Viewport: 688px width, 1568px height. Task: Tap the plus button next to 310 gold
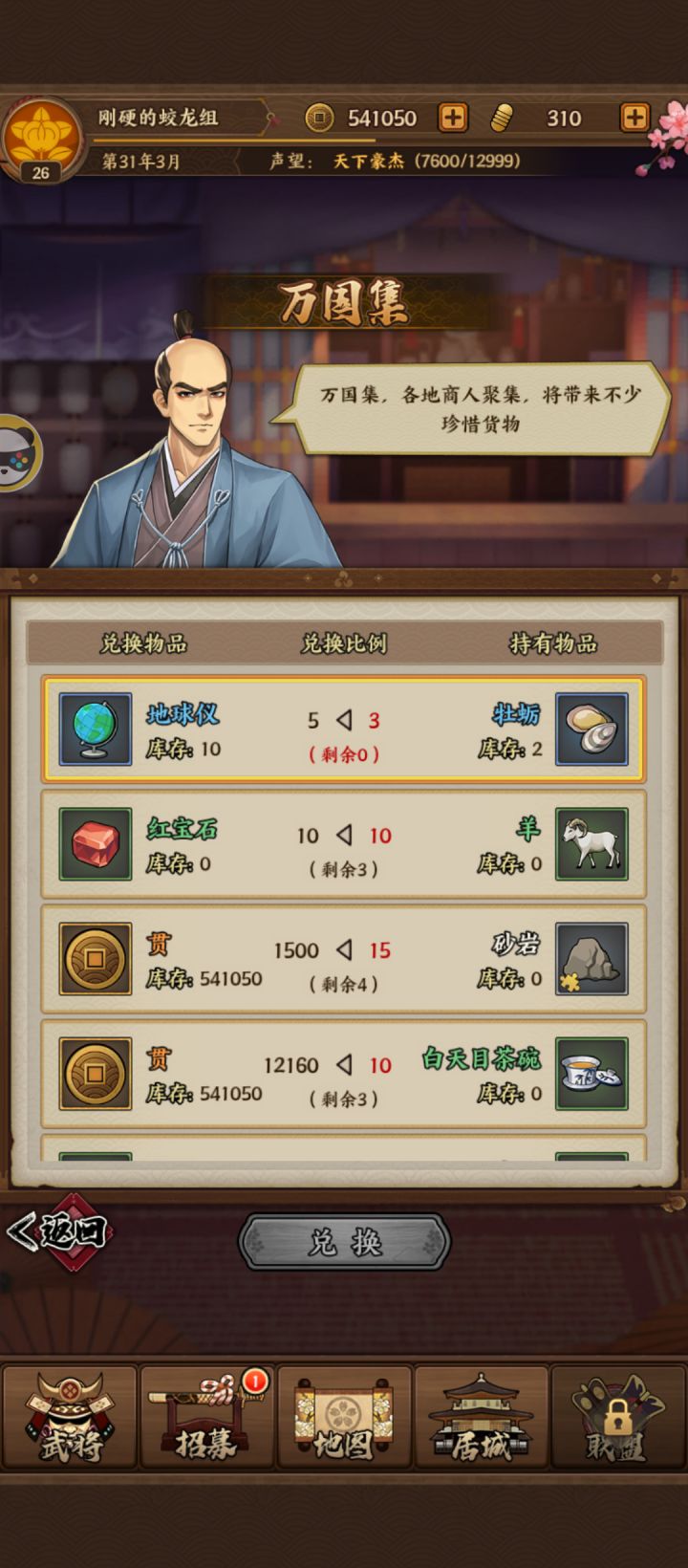click(x=634, y=118)
